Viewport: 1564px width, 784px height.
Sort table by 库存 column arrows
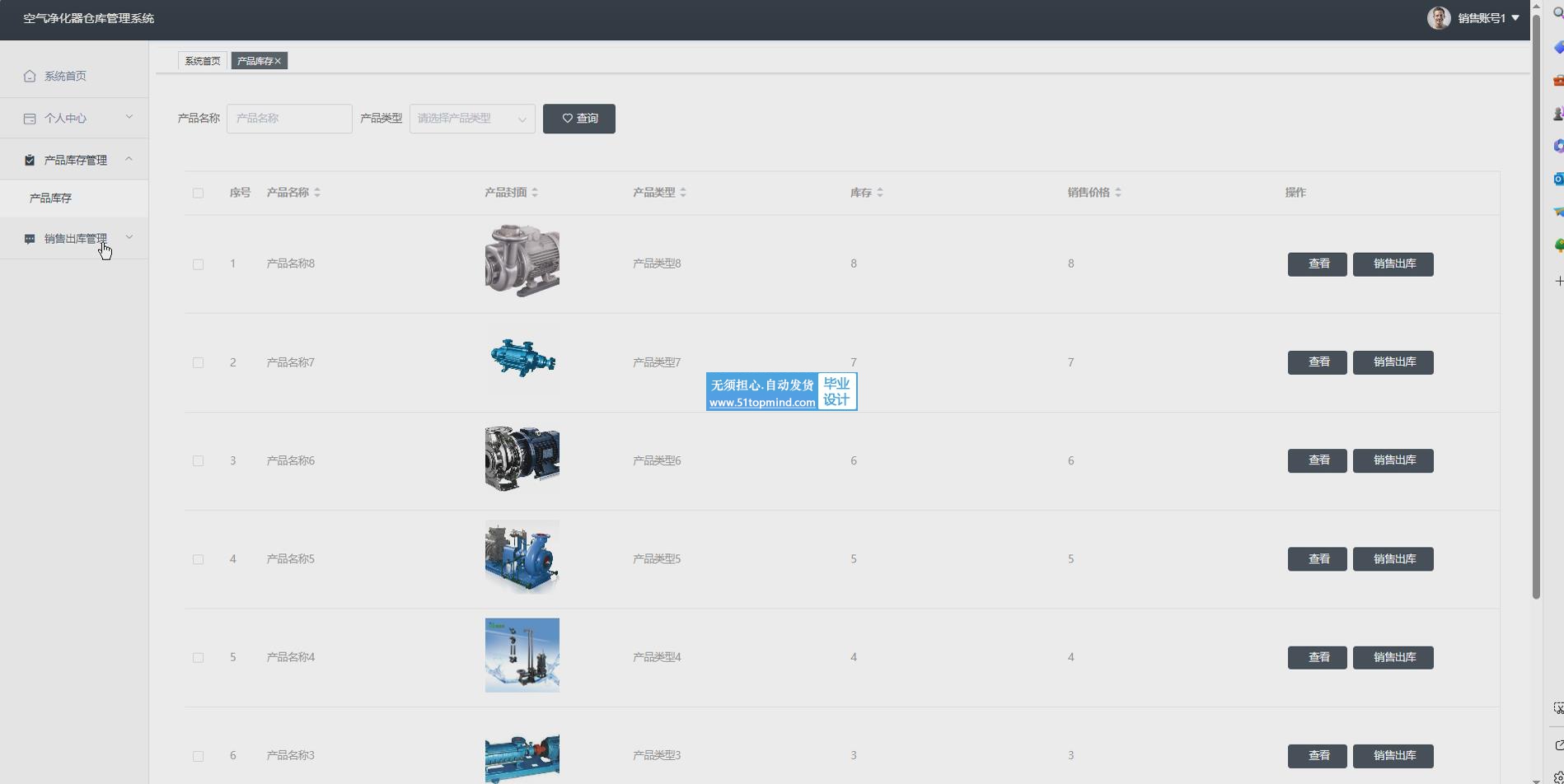click(880, 193)
